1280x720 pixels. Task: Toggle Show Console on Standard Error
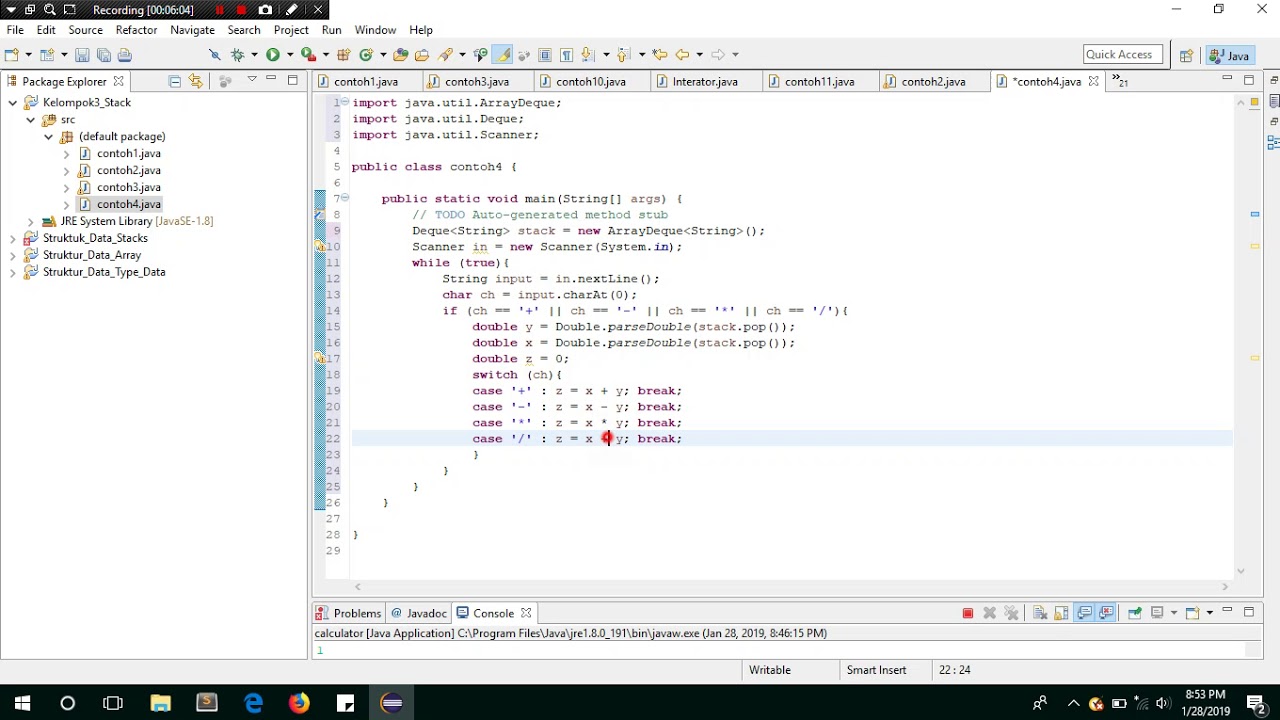coord(1106,613)
